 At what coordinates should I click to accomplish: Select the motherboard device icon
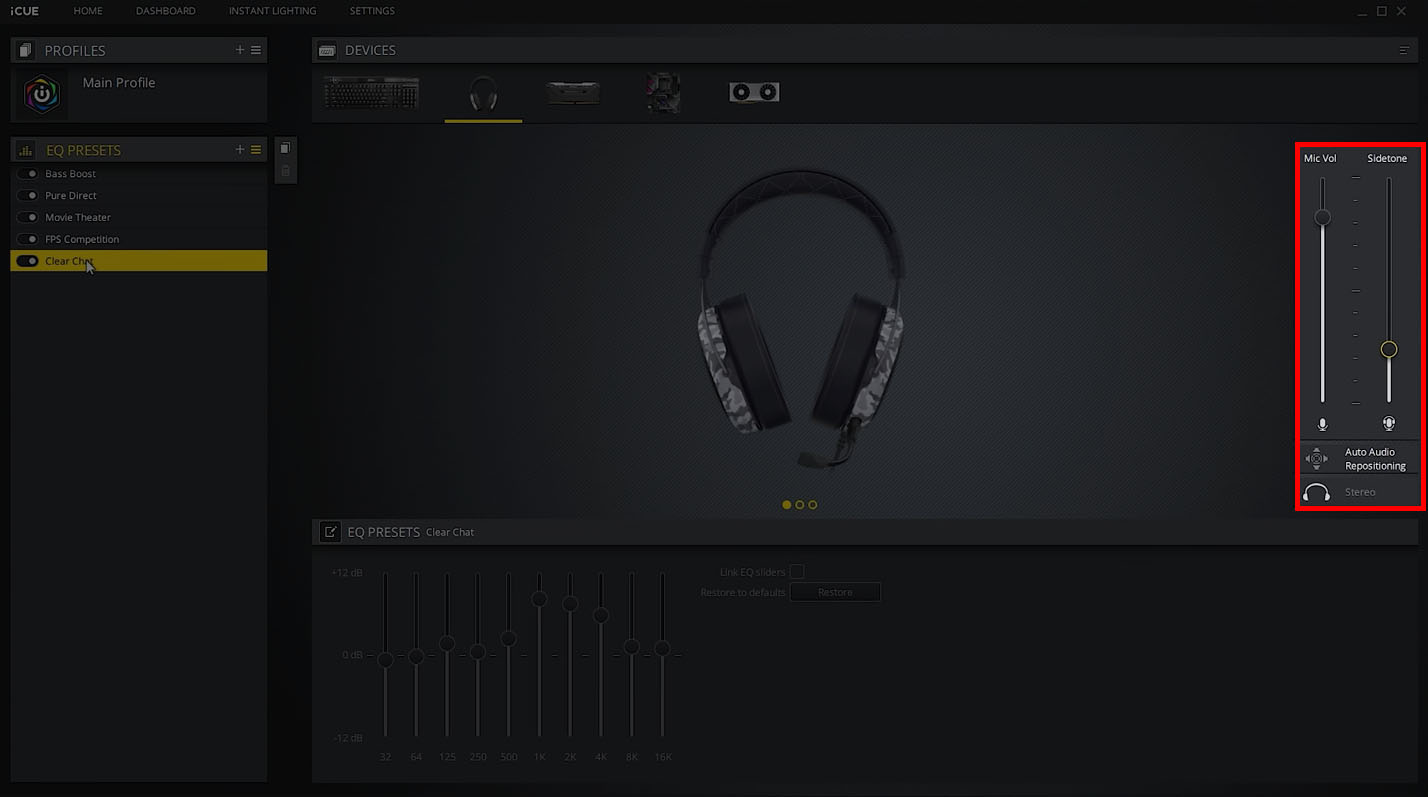[x=663, y=92]
